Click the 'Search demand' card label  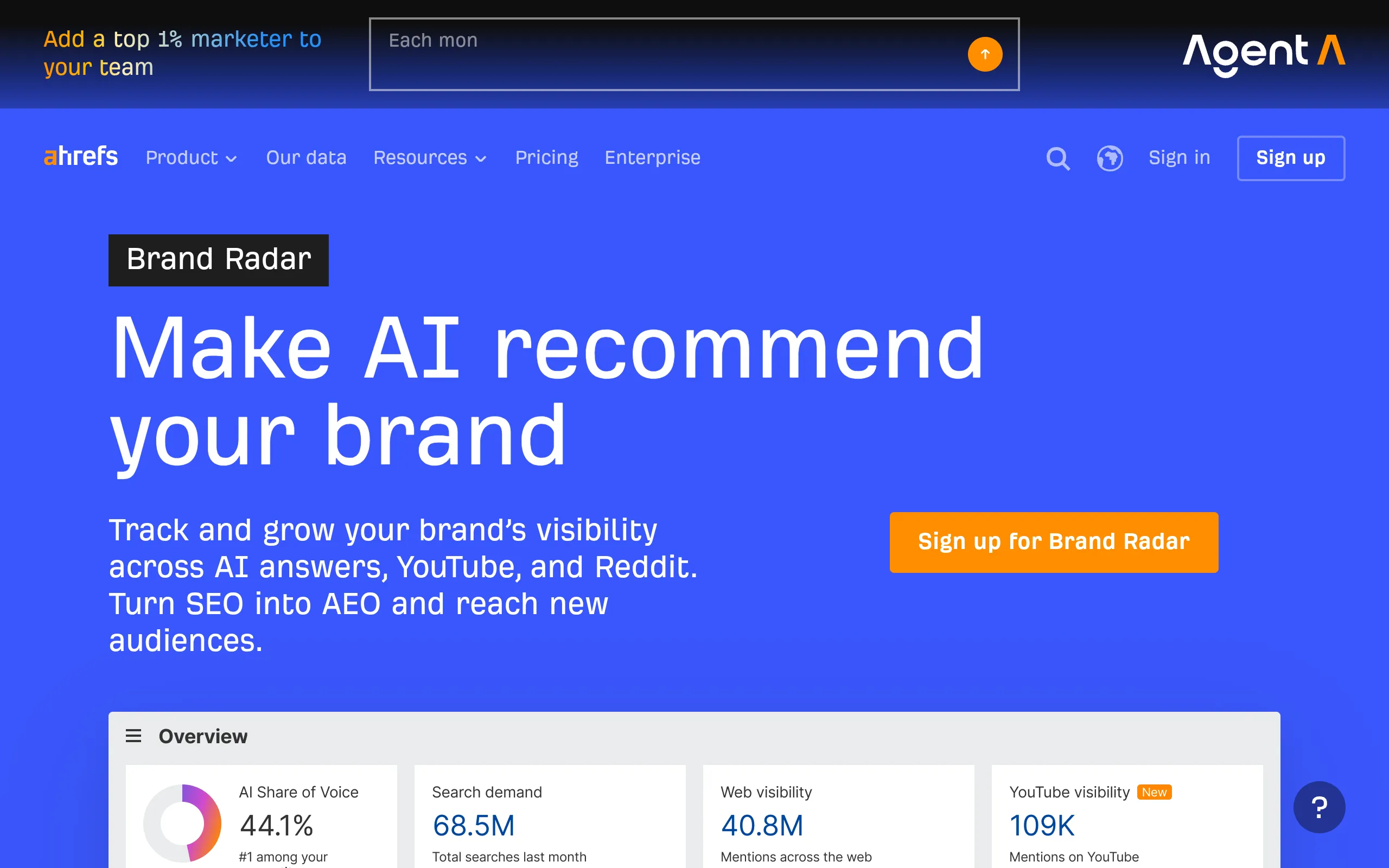487,792
